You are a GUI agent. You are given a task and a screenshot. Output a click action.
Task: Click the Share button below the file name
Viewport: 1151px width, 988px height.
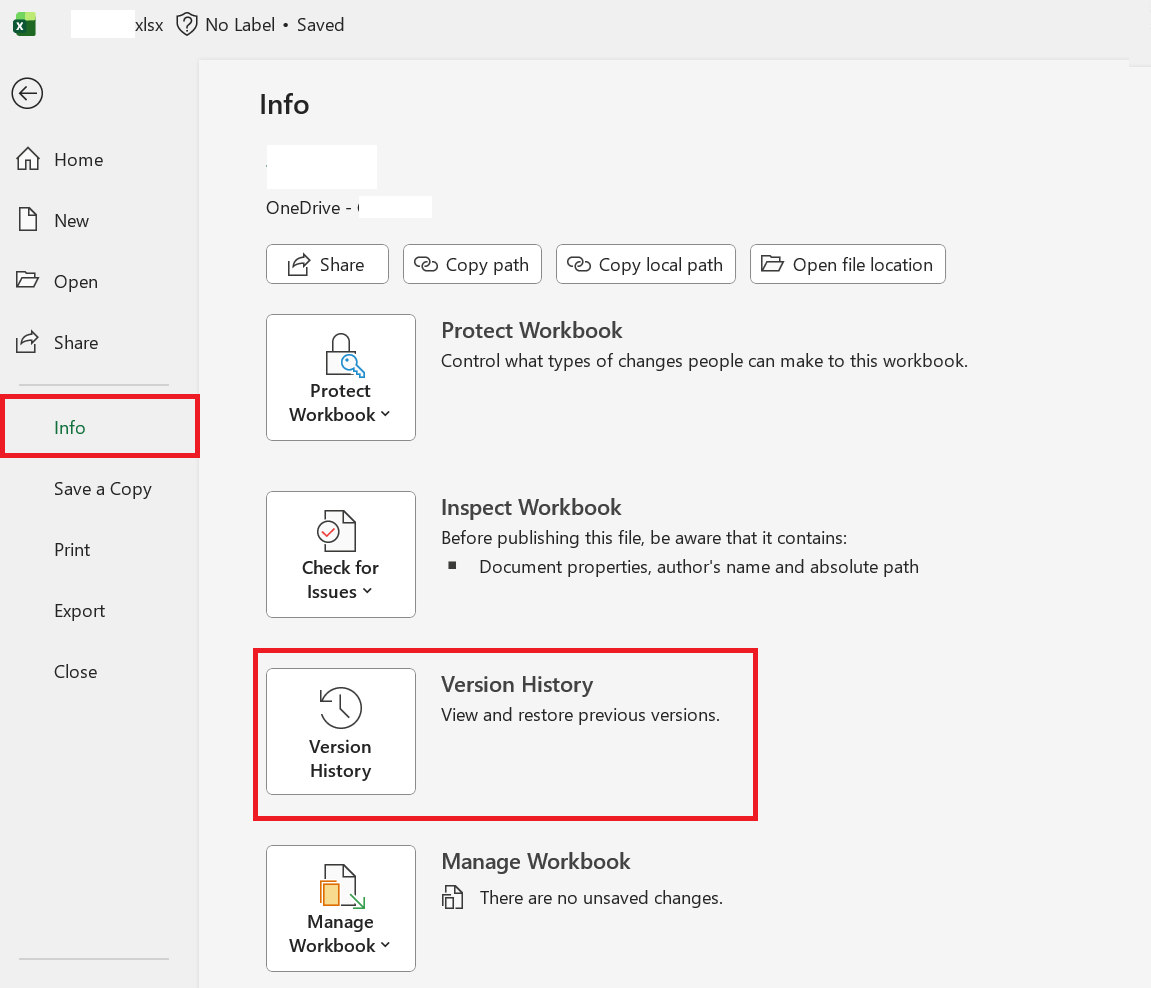[x=327, y=264]
